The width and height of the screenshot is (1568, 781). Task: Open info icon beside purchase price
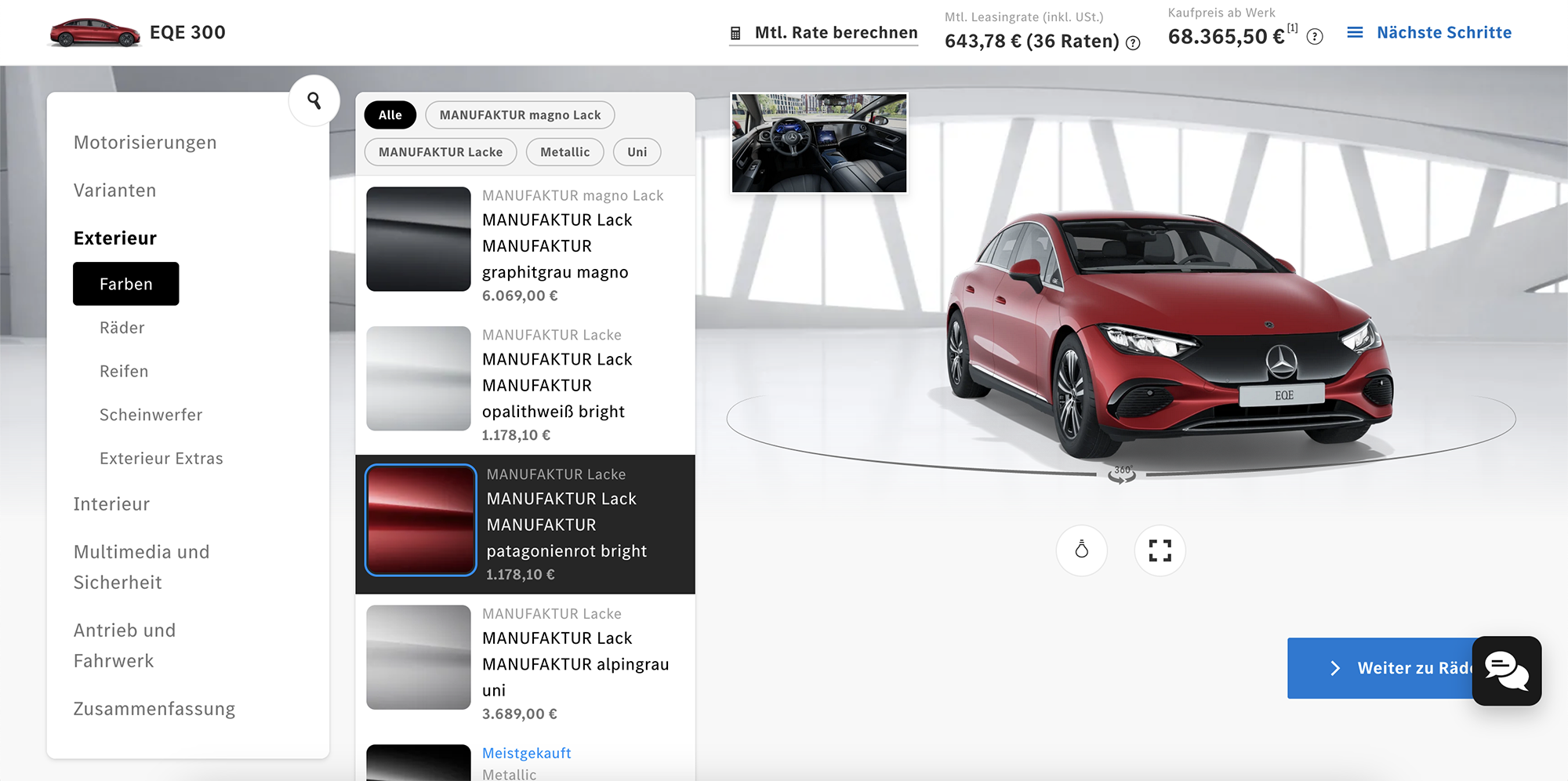[1315, 37]
